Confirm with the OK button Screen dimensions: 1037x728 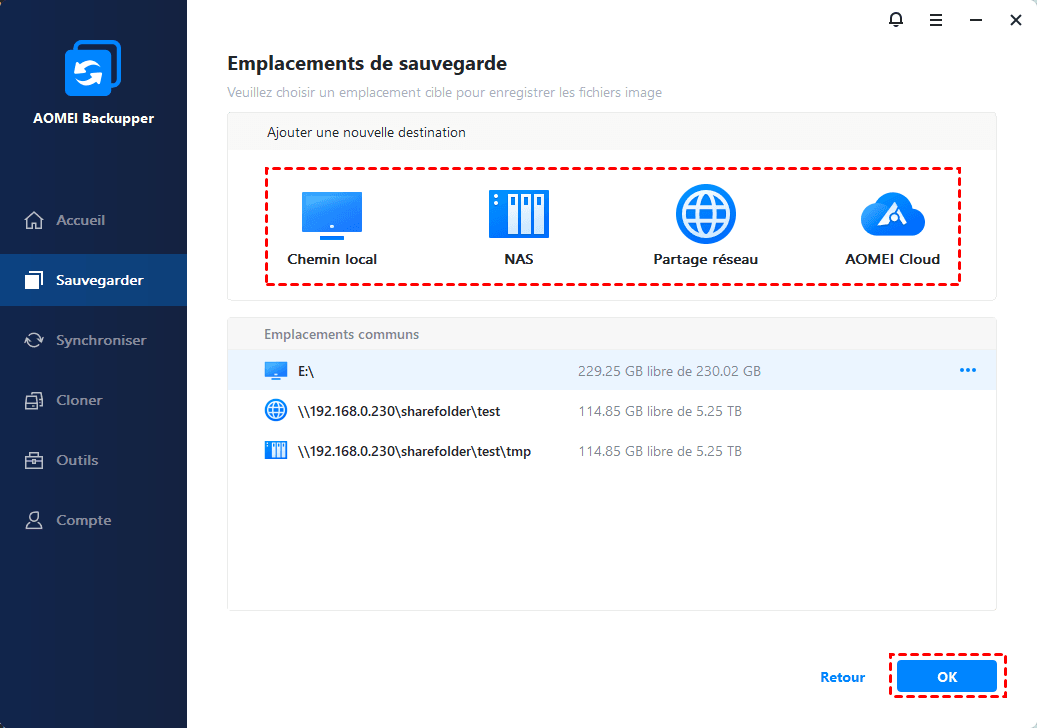[946, 676]
